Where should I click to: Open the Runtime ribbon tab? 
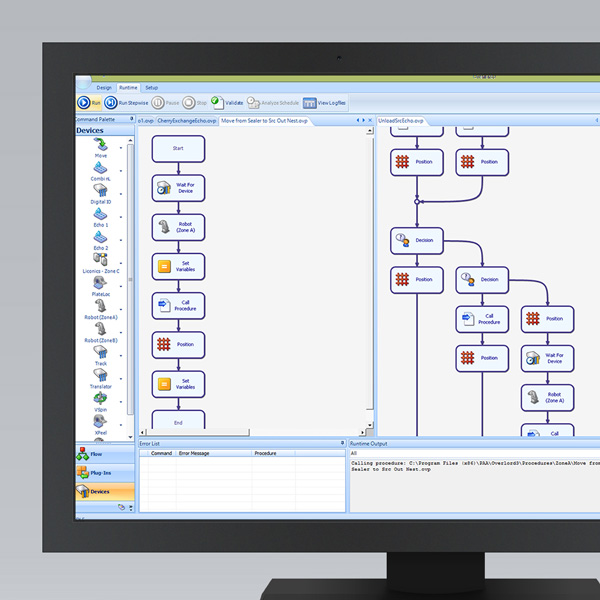point(128,88)
